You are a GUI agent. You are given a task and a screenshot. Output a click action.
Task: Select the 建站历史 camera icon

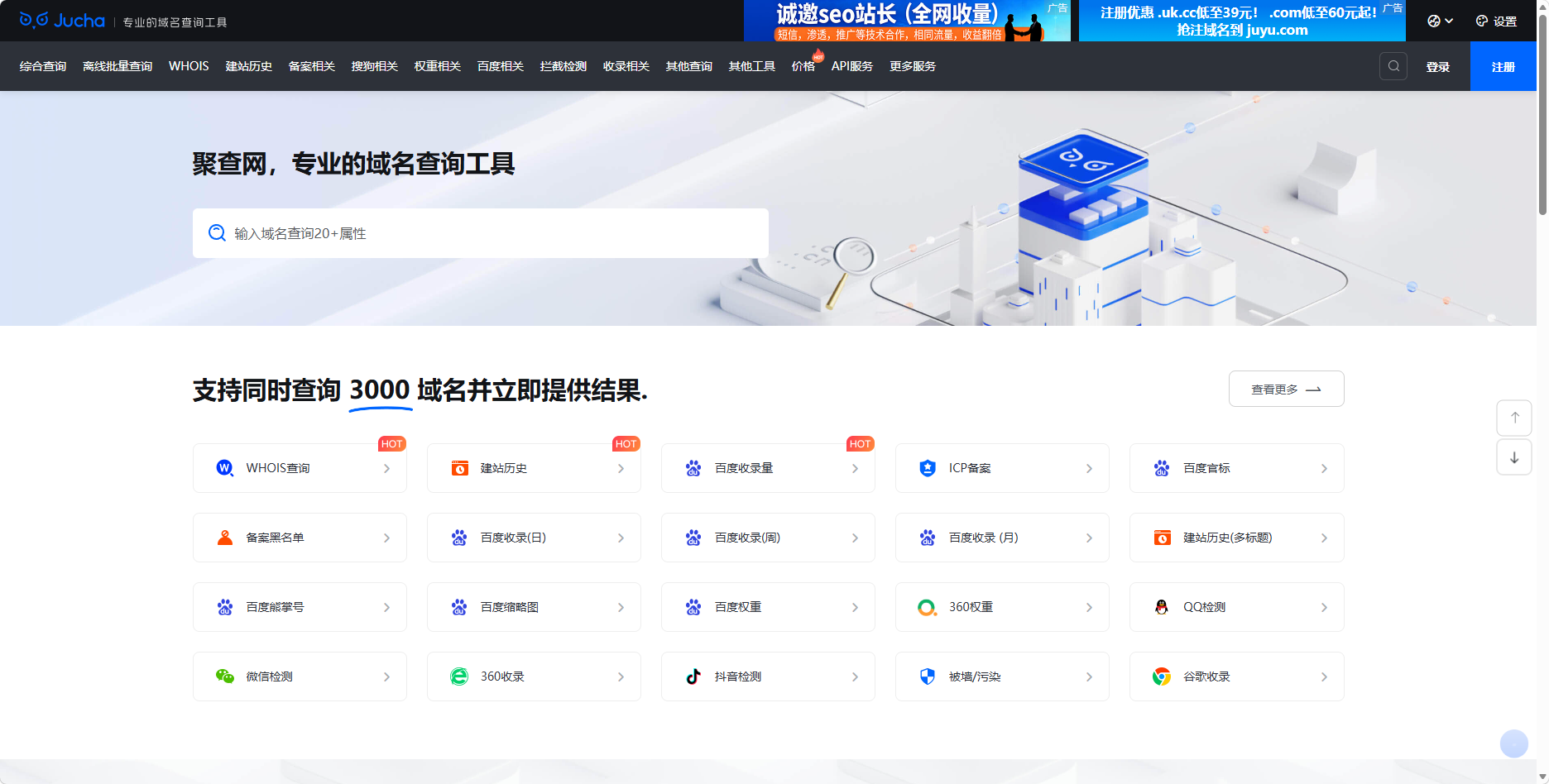pyautogui.click(x=460, y=467)
